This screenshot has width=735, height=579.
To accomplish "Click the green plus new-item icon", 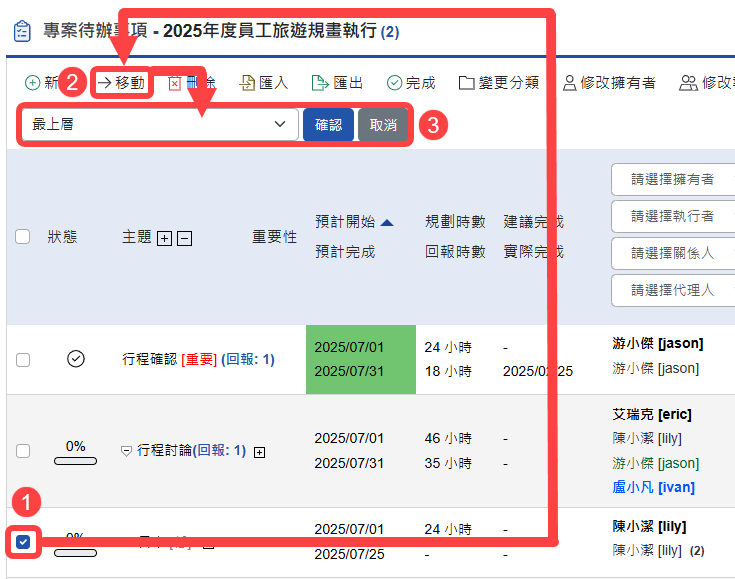I will [x=32, y=83].
